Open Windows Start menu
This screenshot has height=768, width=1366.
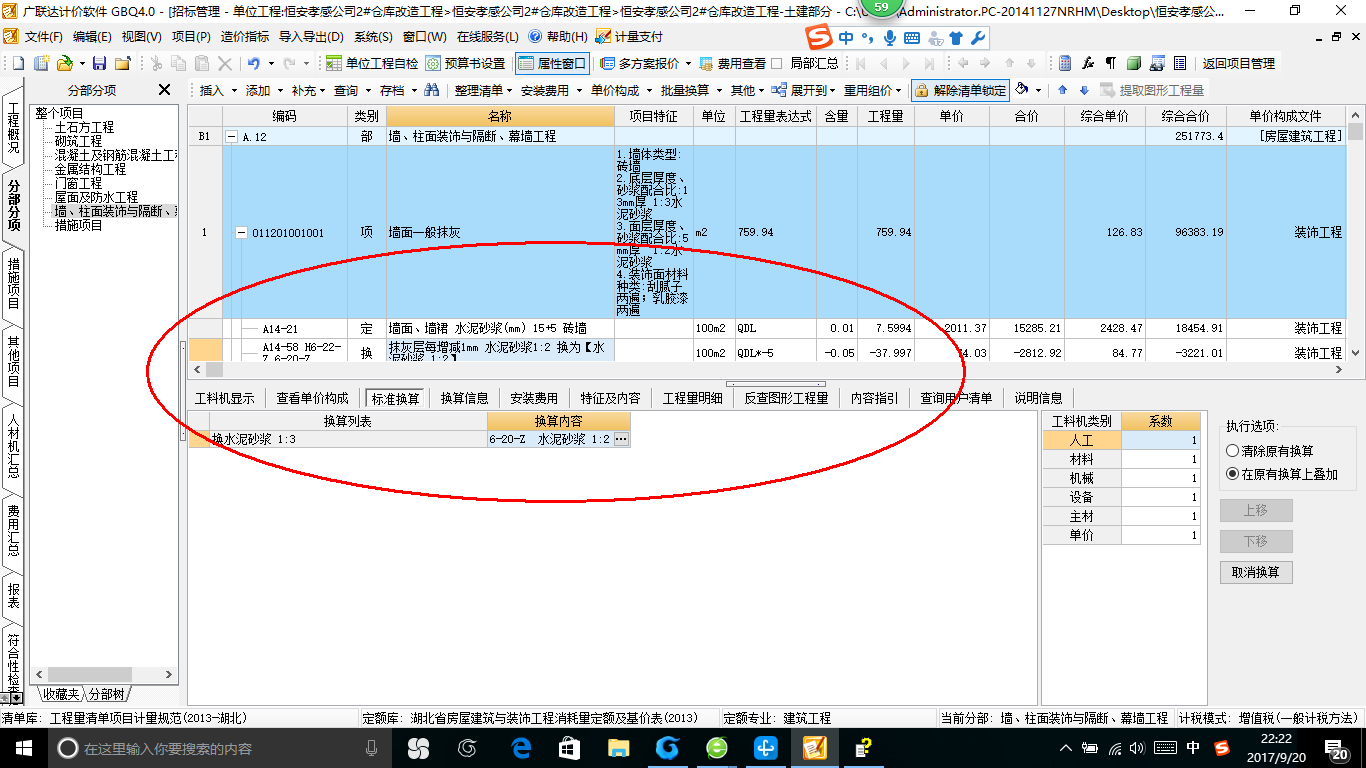coord(23,748)
